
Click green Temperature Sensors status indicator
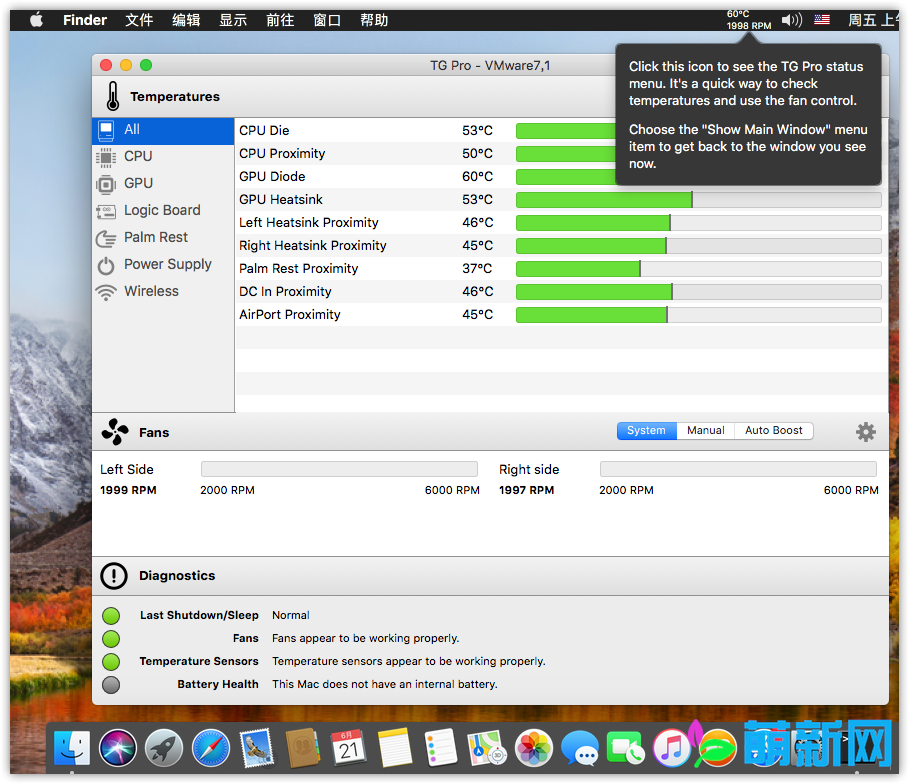111,662
